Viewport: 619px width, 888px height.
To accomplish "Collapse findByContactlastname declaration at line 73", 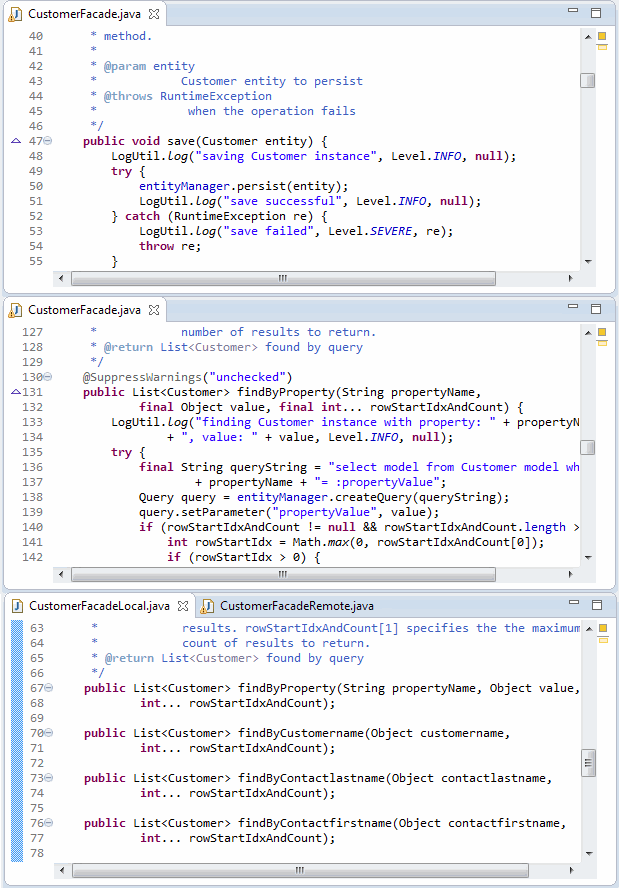I will 48,778.
